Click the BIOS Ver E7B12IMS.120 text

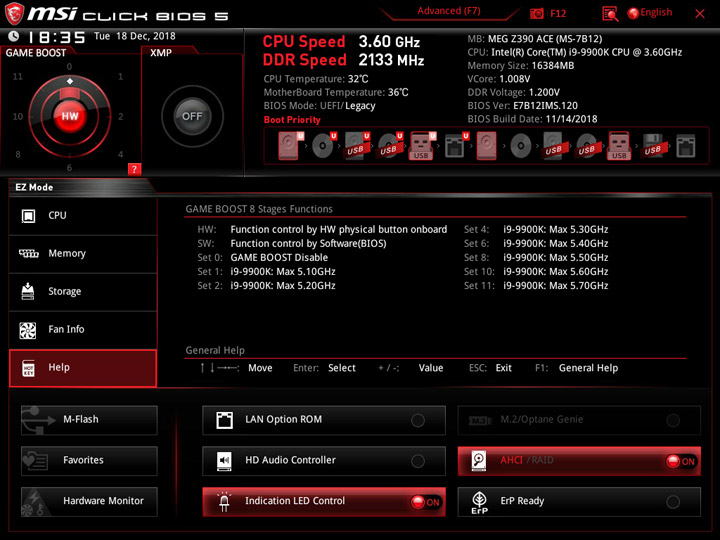523,106
